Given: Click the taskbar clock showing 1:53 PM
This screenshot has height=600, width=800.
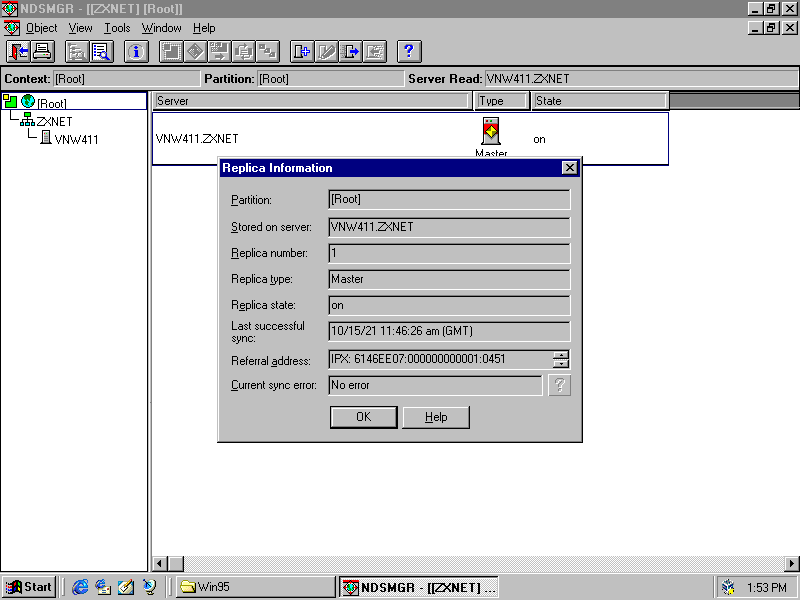Looking at the screenshot, I should click(x=766, y=588).
